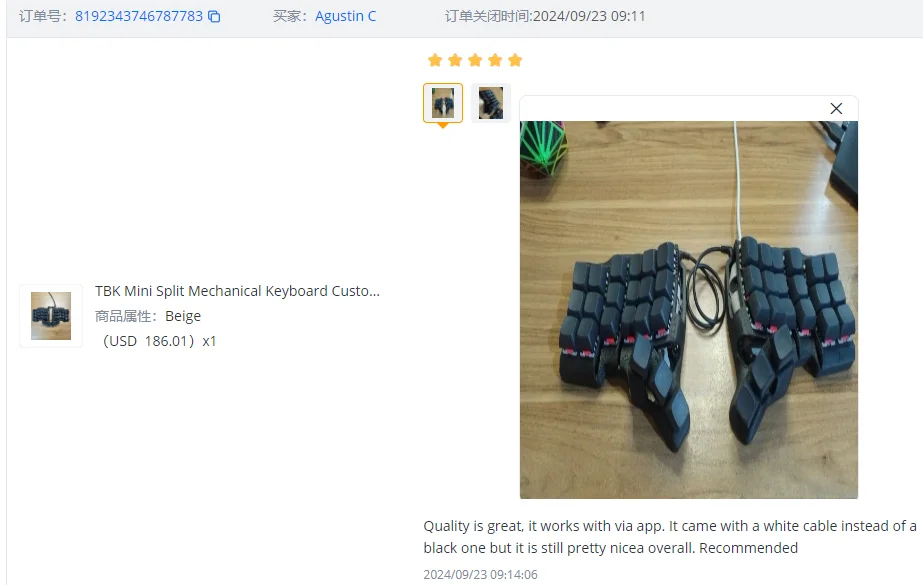The width and height of the screenshot is (923, 585).
Task: Click the USD 186.01 price text
Action: [x=148, y=341]
